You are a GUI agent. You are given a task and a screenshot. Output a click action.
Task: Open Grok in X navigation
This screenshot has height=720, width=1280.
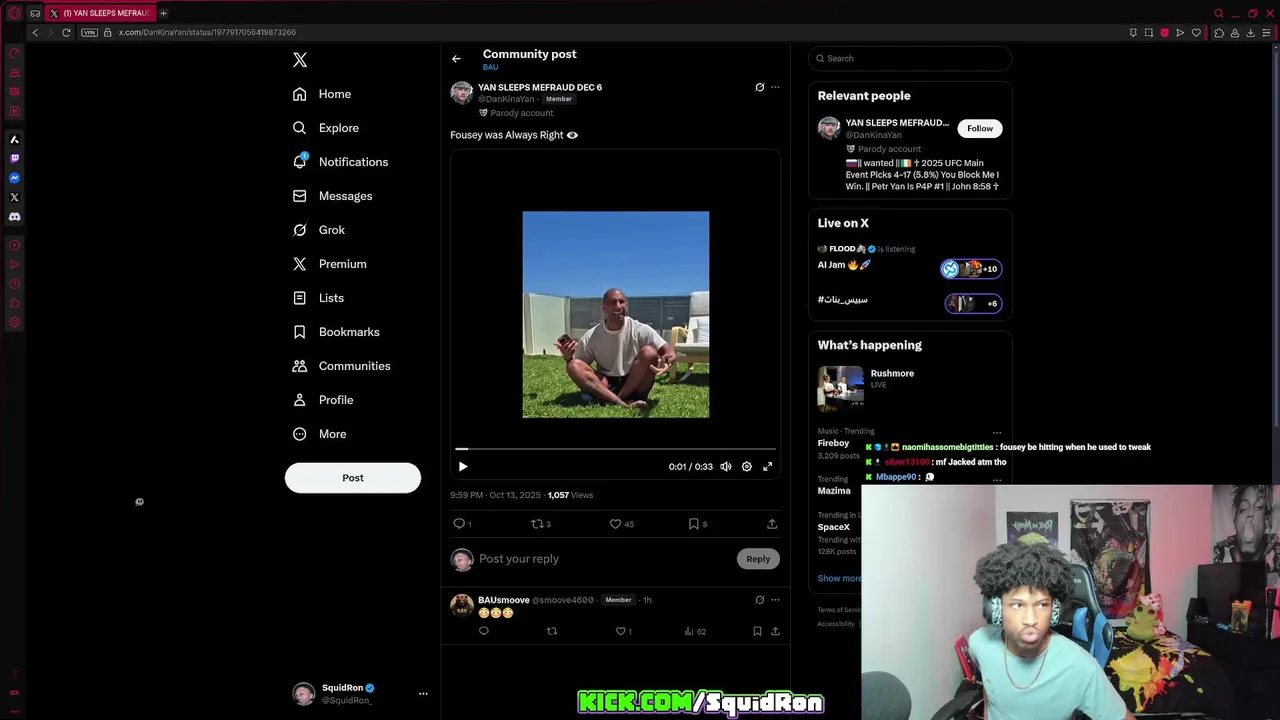[319, 230]
